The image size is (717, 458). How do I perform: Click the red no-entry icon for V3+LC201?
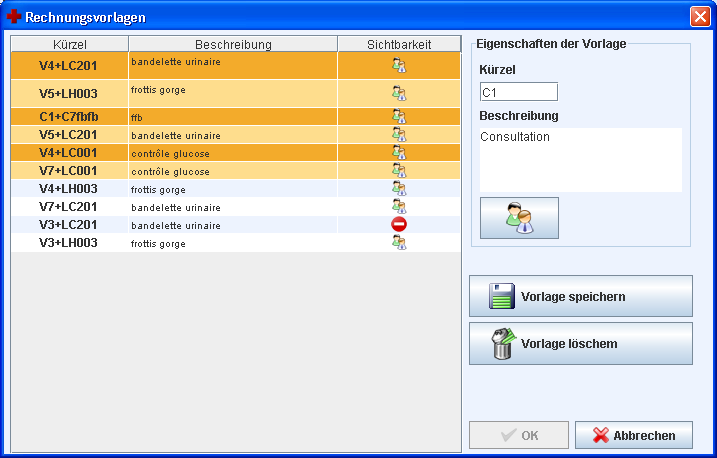click(x=399, y=225)
